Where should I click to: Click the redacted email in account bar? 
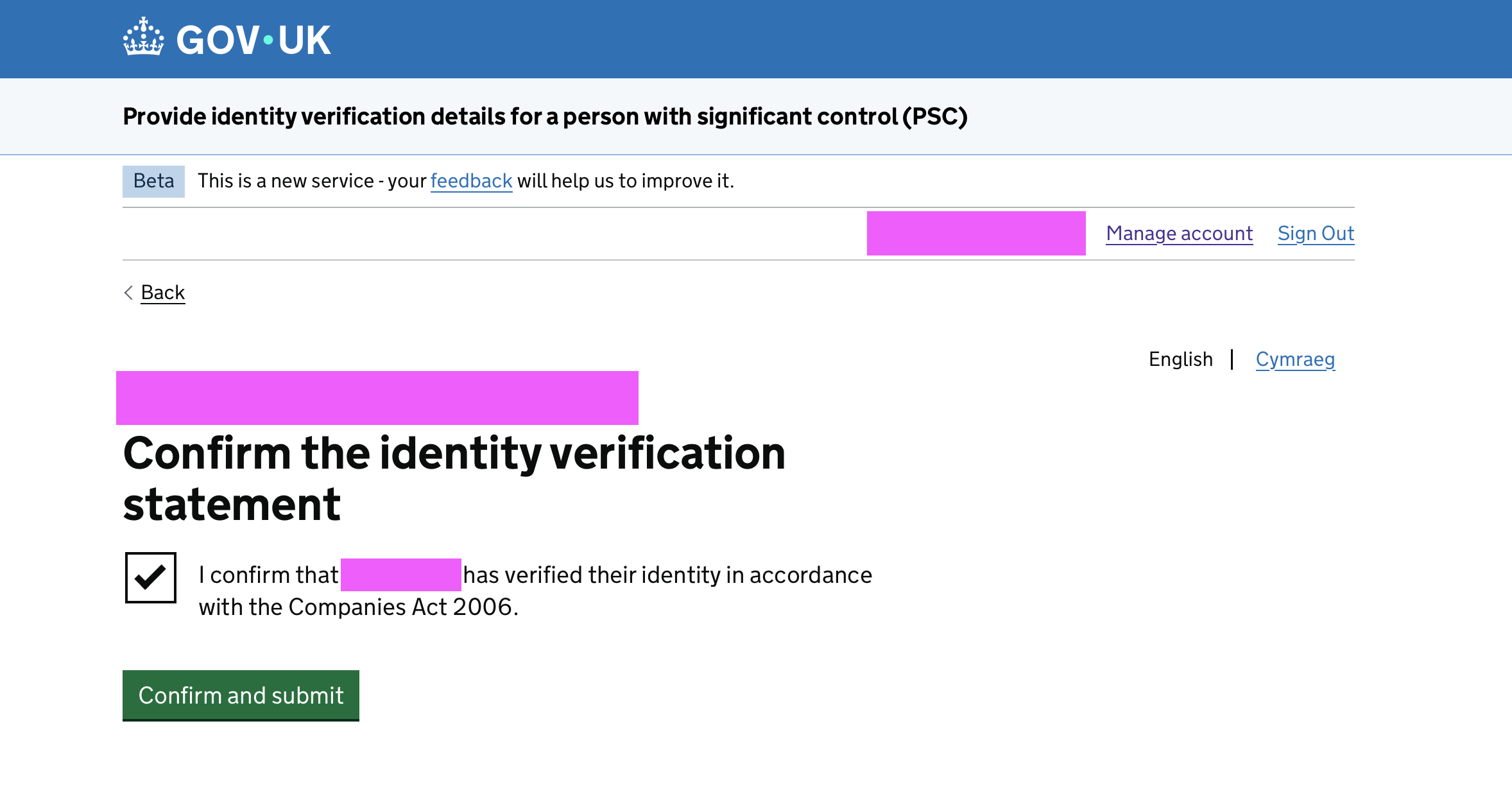(976, 234)
